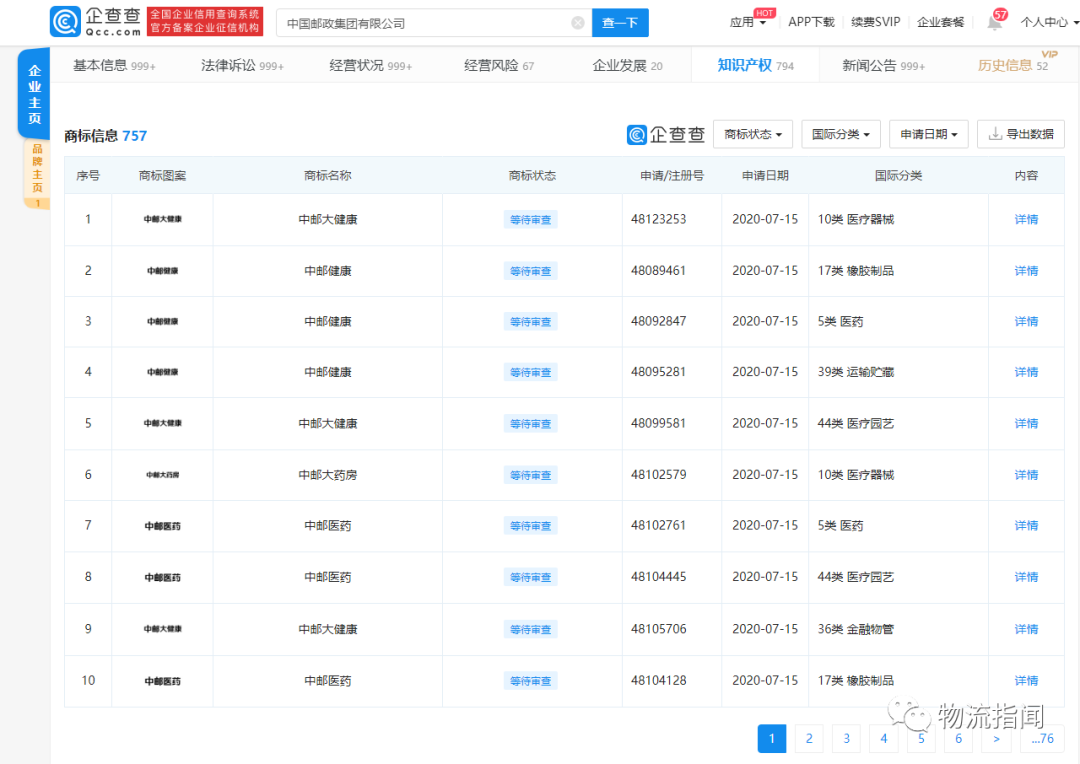Expand the 商标状态 filter
Viewport: 1080px width, 764px height.
pos(753,134)
